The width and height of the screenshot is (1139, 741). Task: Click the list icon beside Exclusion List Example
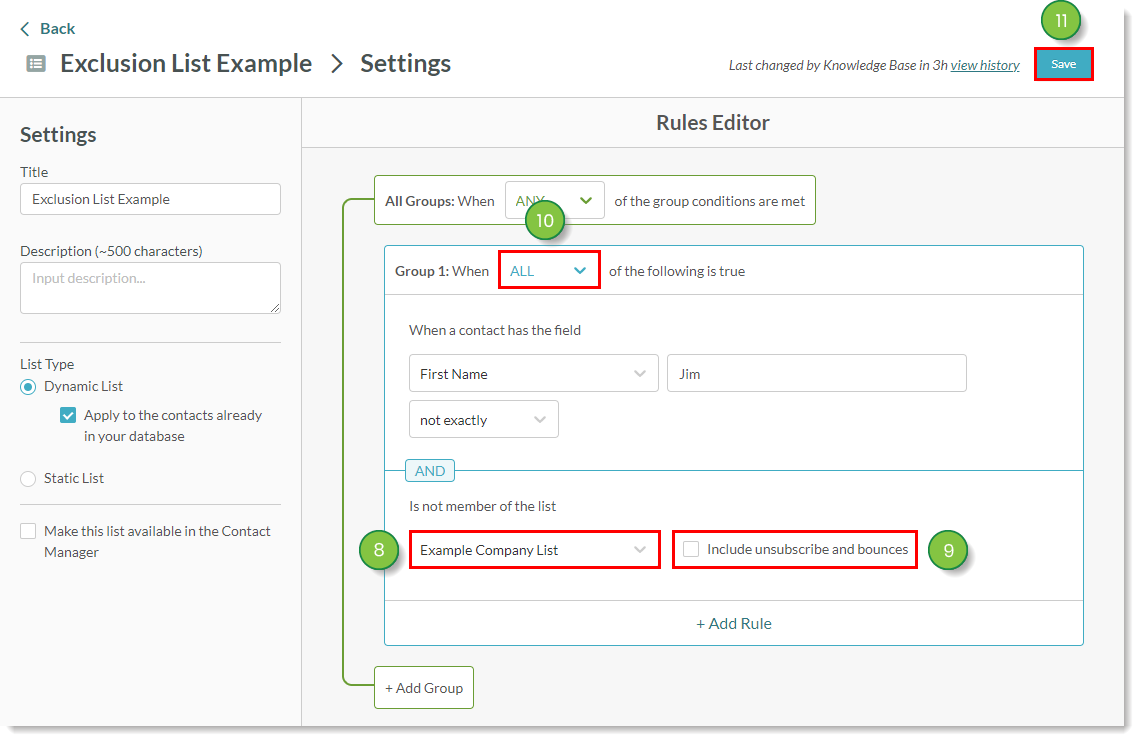36,64
